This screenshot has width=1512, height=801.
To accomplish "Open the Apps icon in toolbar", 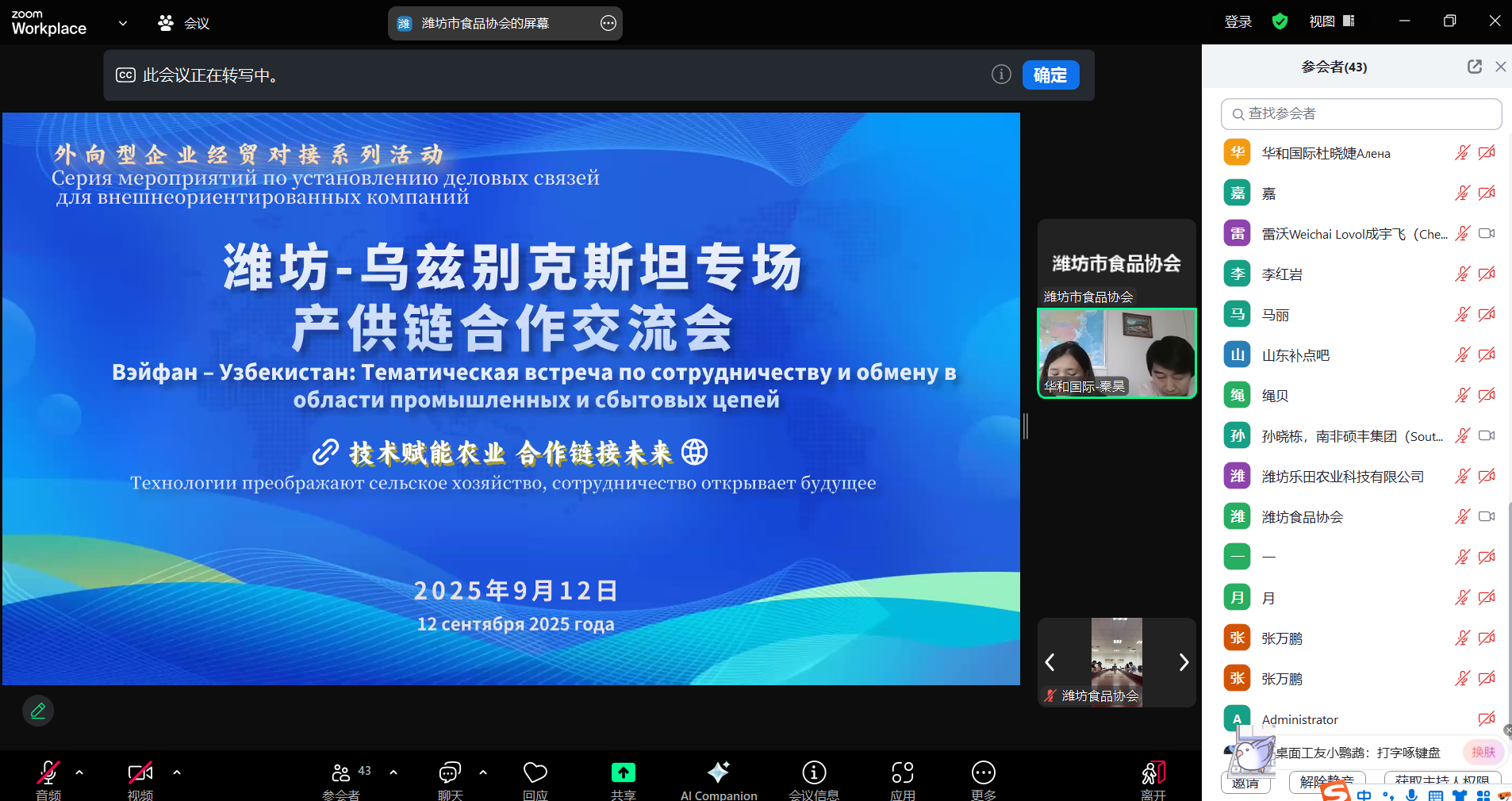I will point(903,773).
